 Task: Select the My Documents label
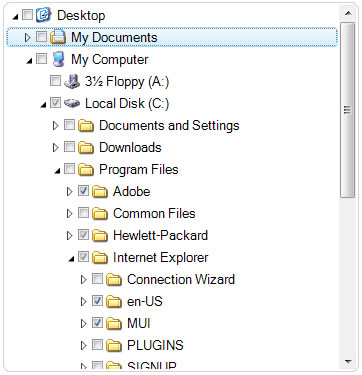coord(114,38)
